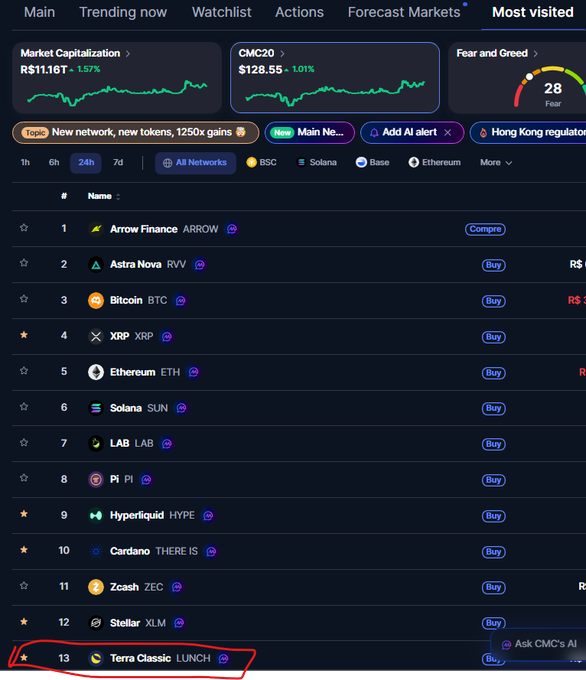Toggle watchlist star for Pi
Image resolution: width=586 pixels, height=680 pixels.
pyautogui.click(x=24, y=478)
